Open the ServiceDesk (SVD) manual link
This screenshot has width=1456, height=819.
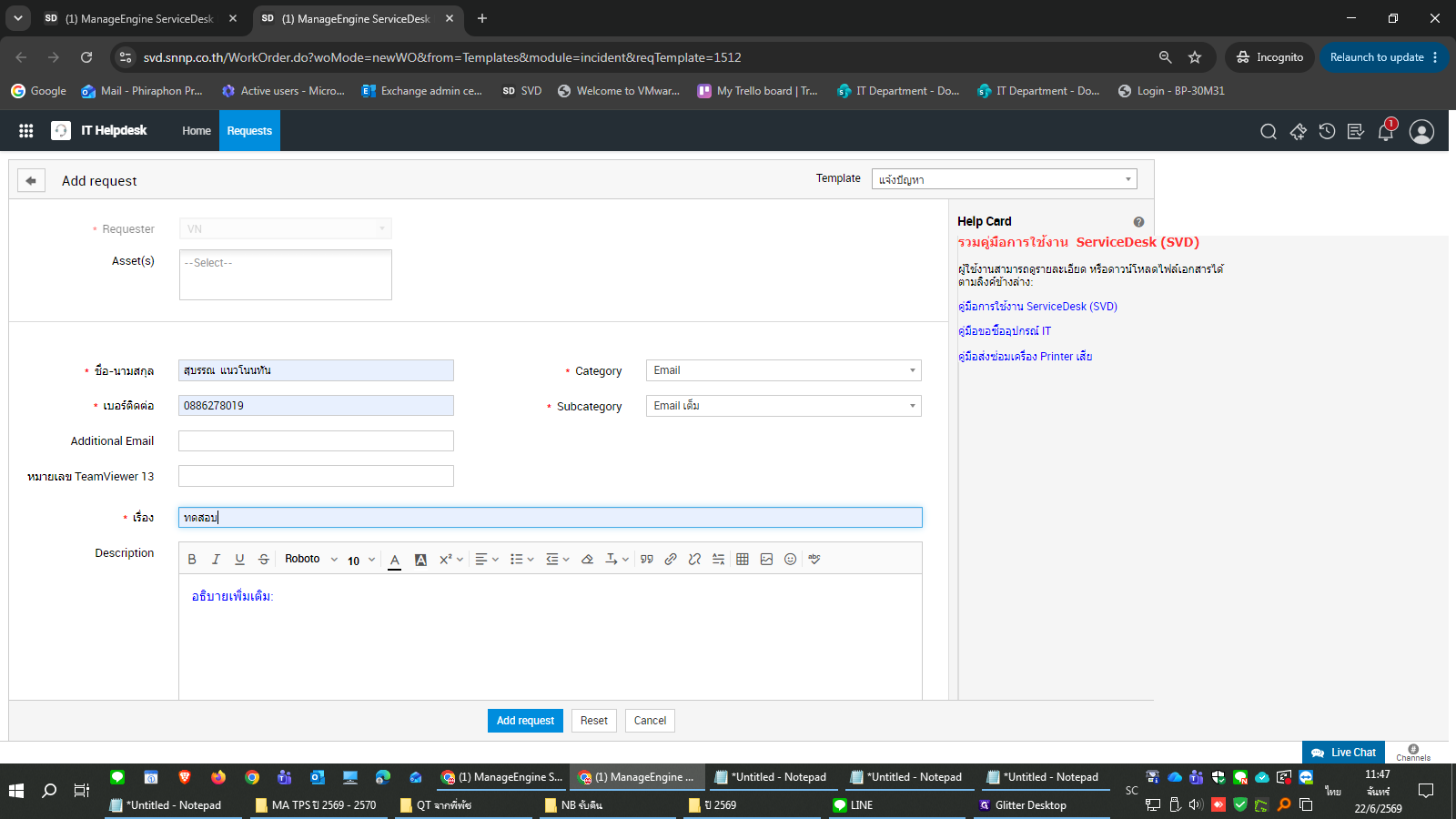click(1037, 307)
